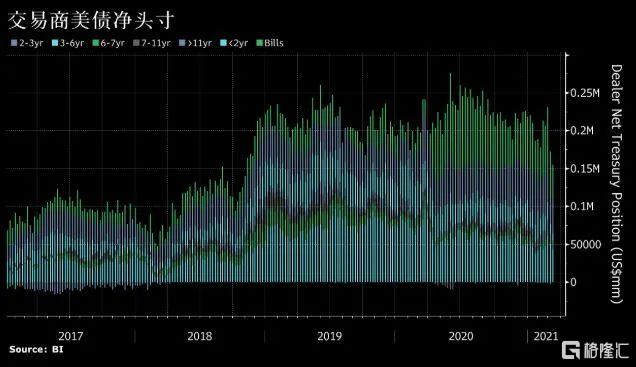The image size is (636, 367).
Task: Click the 0.15M y-axis label
Action: [585, 169]
